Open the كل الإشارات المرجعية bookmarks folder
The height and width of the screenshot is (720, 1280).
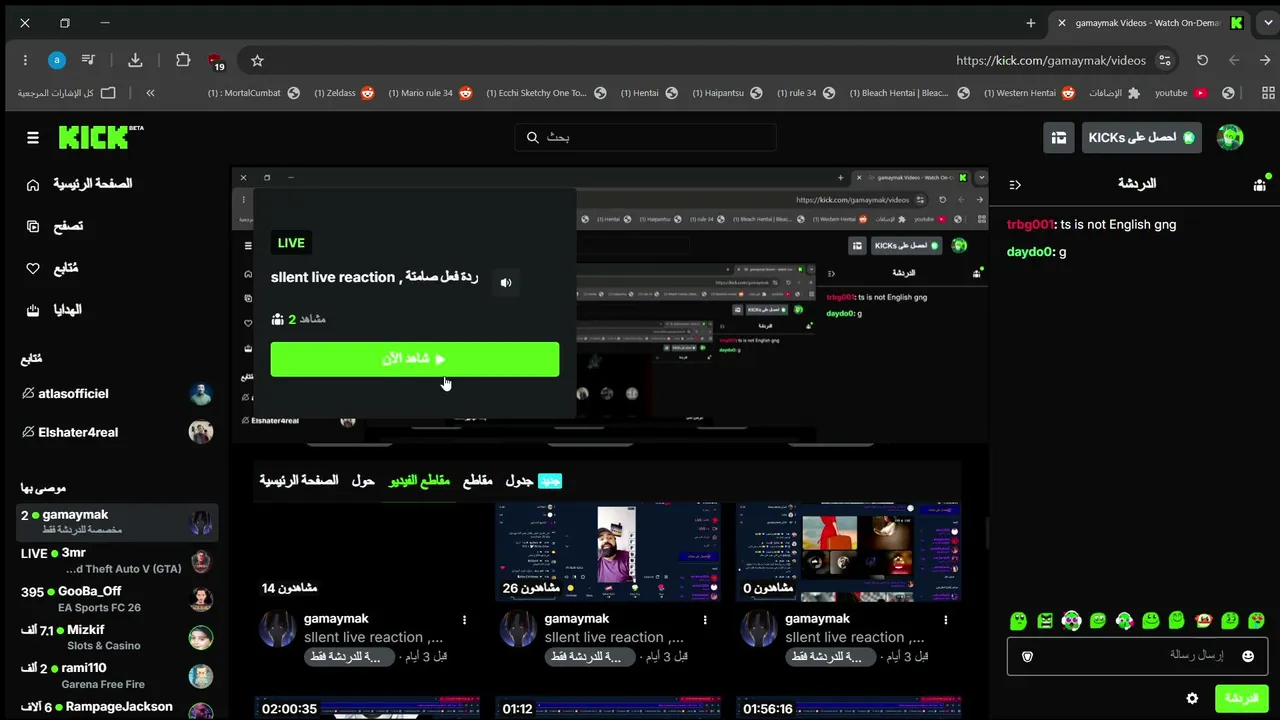pos(66,93)
